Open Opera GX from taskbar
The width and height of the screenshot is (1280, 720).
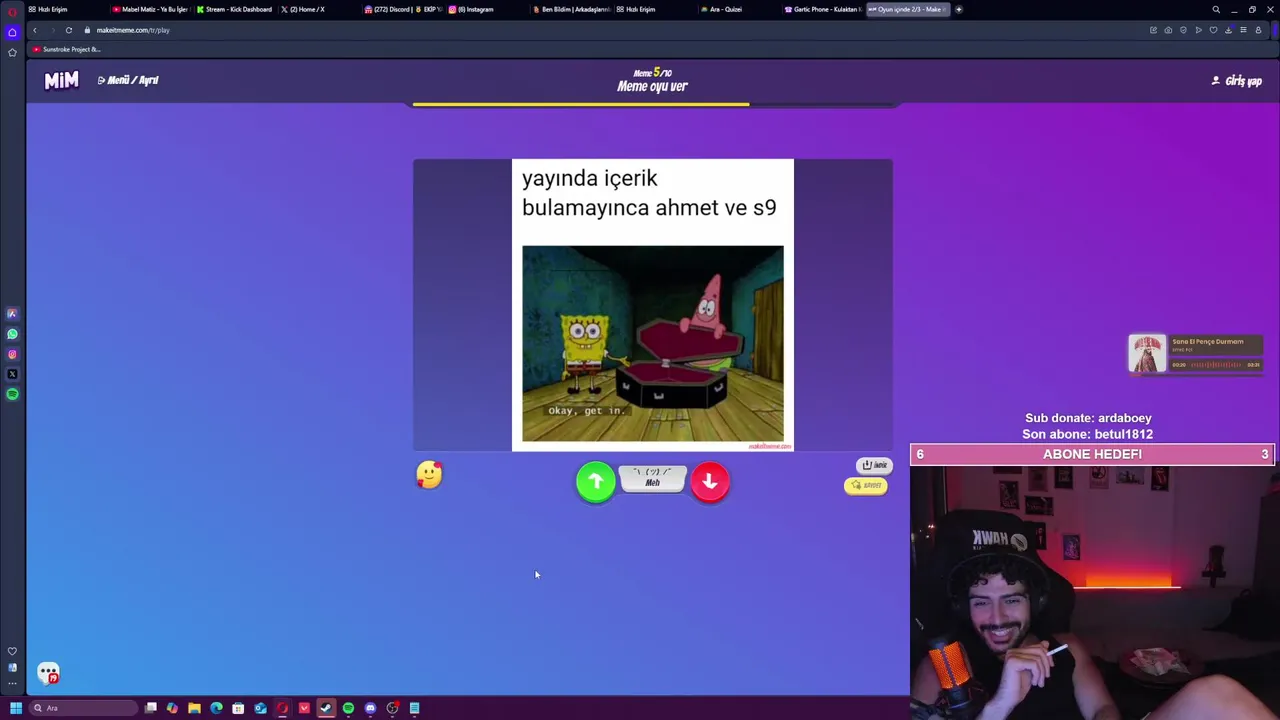click(x=282, y=708)
